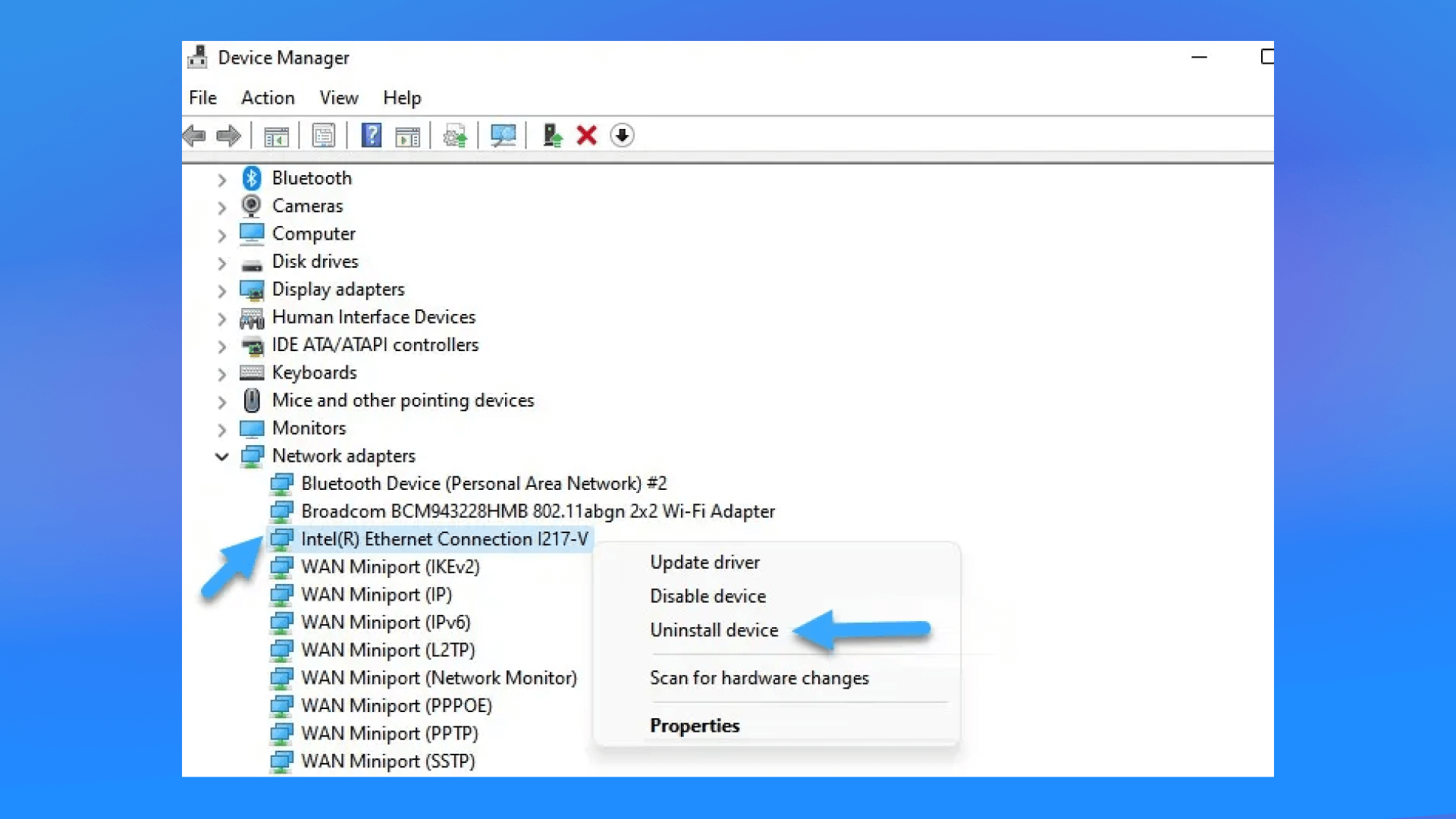Open the Help menu
This screenshot has height=819, width=1456.
(402, 98)
